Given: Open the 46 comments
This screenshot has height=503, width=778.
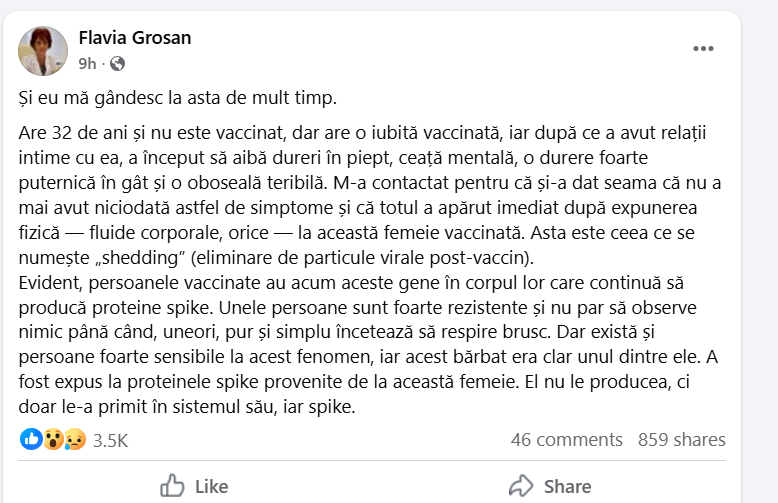Looking at the screenshot, I should click(566, 440).
